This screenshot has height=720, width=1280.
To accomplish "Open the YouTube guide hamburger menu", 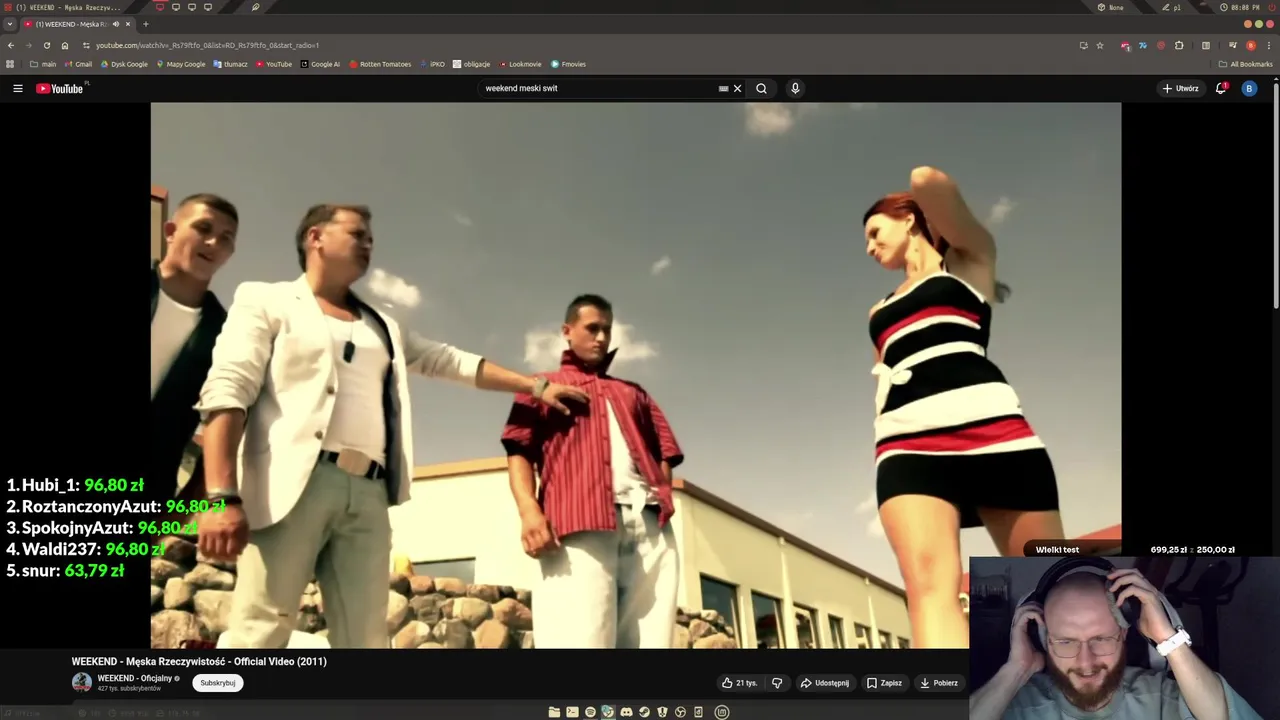I will click(x=17, y=88).
